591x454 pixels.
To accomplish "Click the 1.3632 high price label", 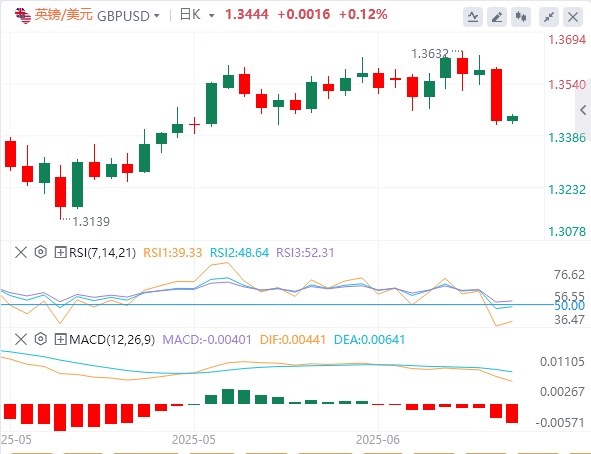I will tap(430, 54).
